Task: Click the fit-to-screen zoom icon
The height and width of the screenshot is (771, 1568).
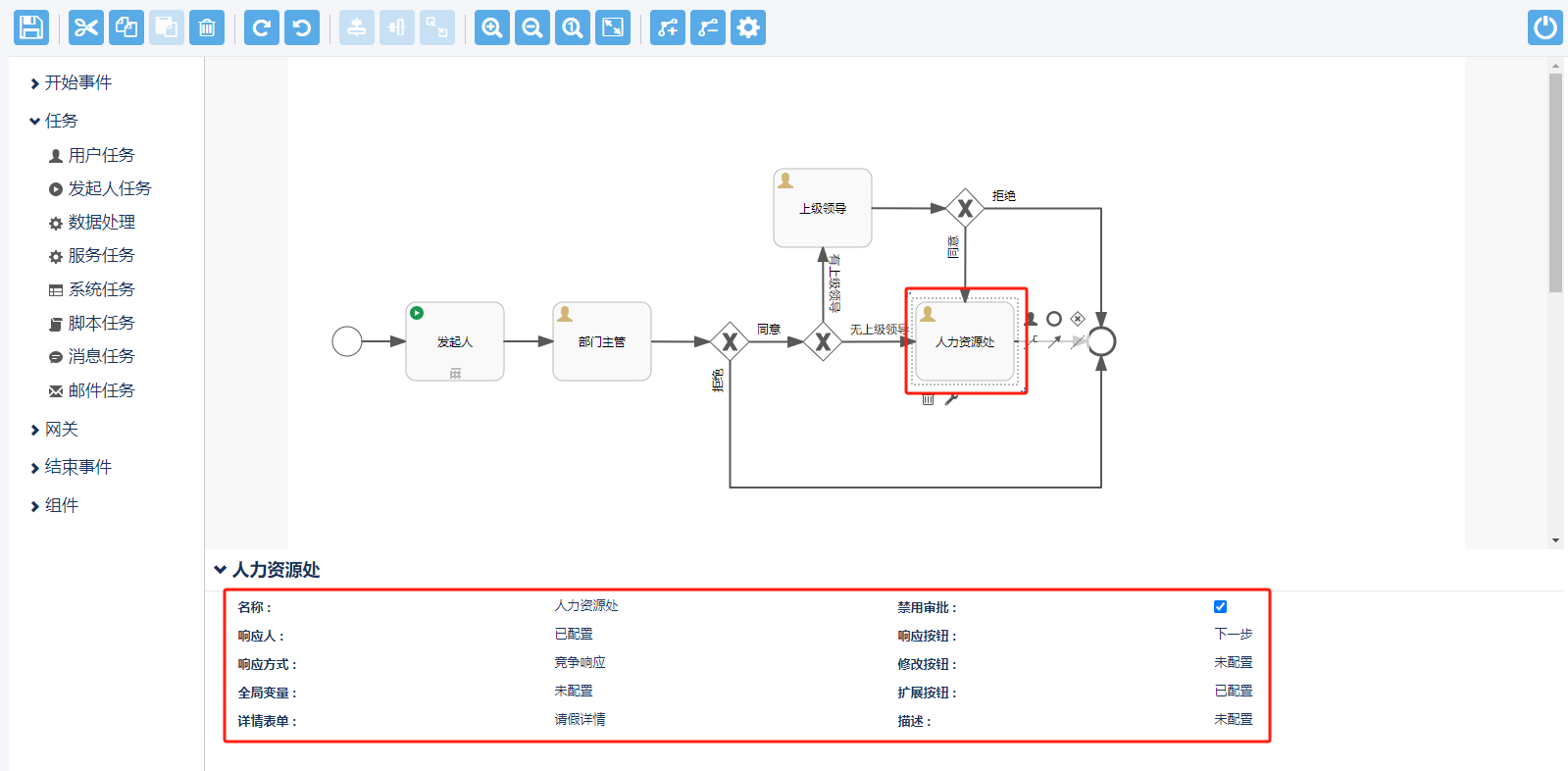Action: pyautogui.click(x=613, y=27)
